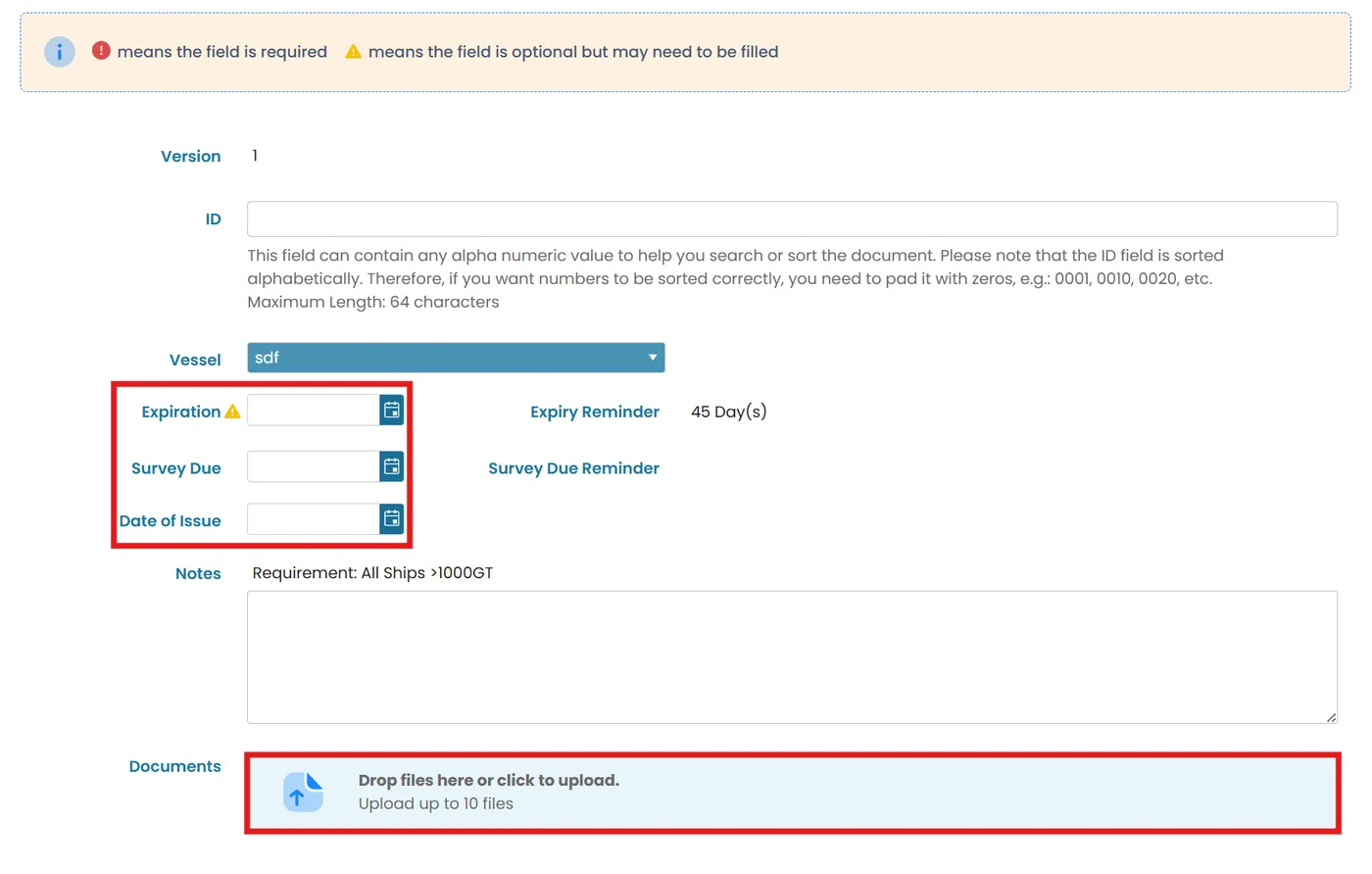Click the Expiry Reminder label
Screen dimensions: 1372x874
[x=595, y=412]
